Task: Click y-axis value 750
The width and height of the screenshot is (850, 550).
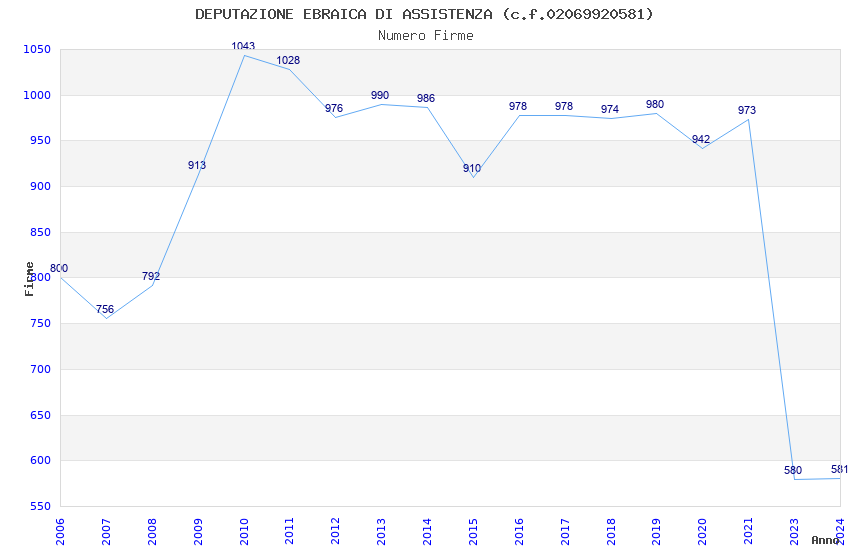Action: (x=40, y=323)
